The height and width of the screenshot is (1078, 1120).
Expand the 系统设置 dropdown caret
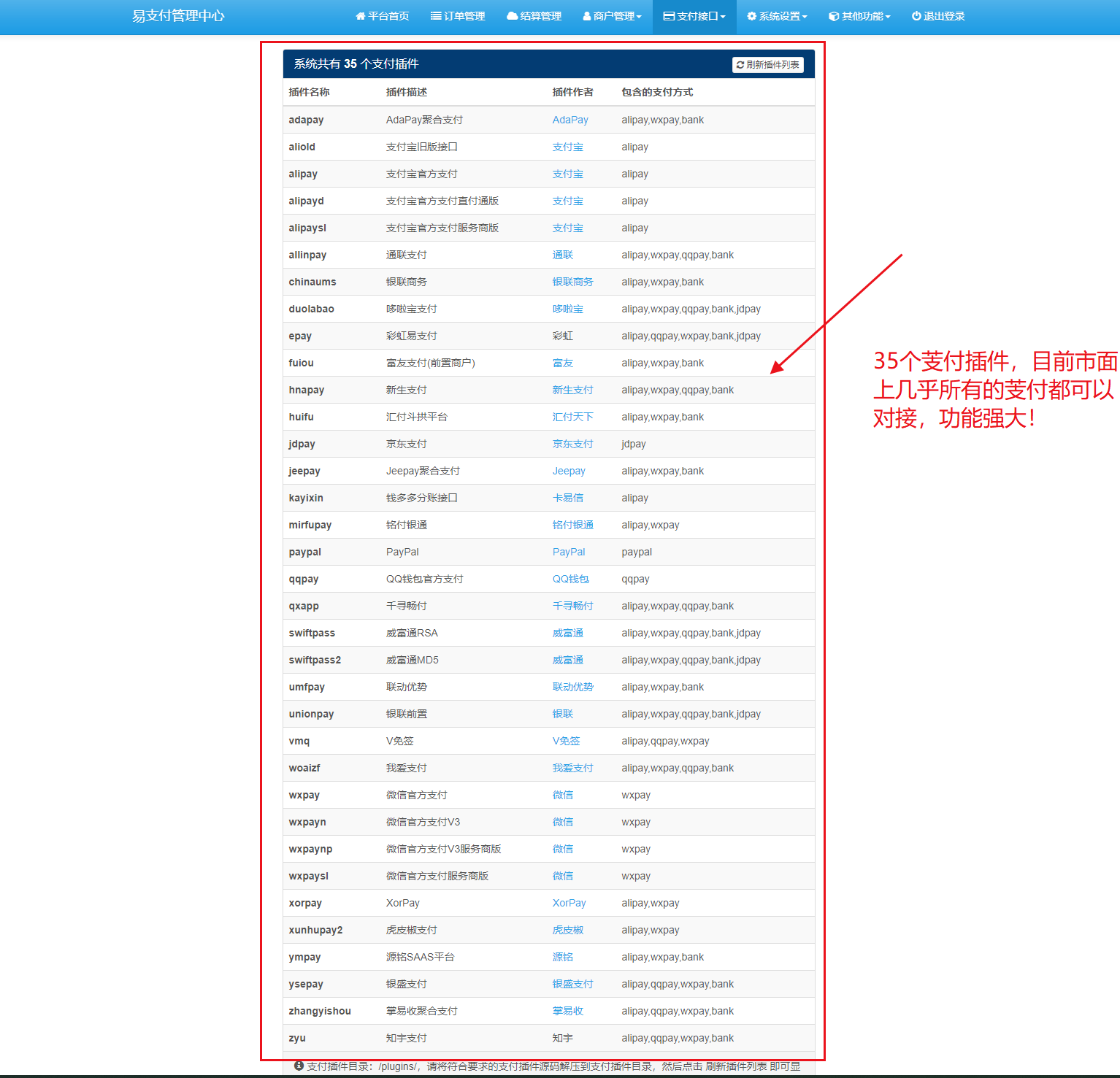click(805, 17)
